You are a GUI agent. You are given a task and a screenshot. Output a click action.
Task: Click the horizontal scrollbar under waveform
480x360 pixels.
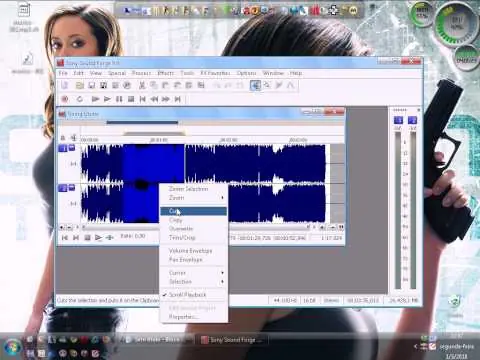click(x=195, y=228)
